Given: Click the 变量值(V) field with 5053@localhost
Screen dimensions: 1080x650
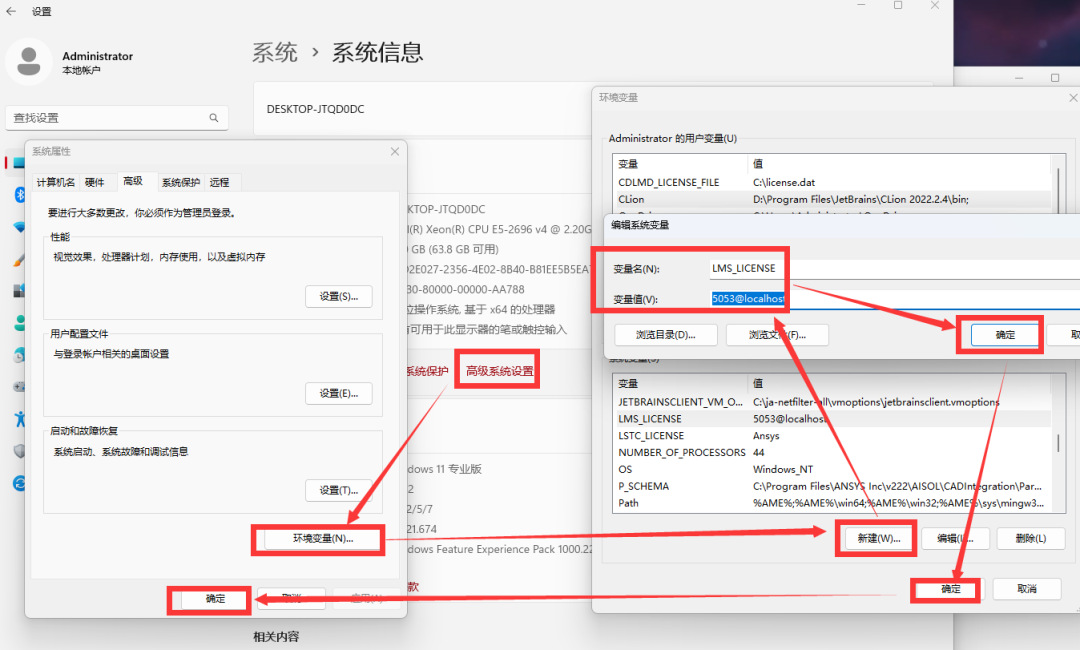Looking at the screenshot, I should click(894, 299).
